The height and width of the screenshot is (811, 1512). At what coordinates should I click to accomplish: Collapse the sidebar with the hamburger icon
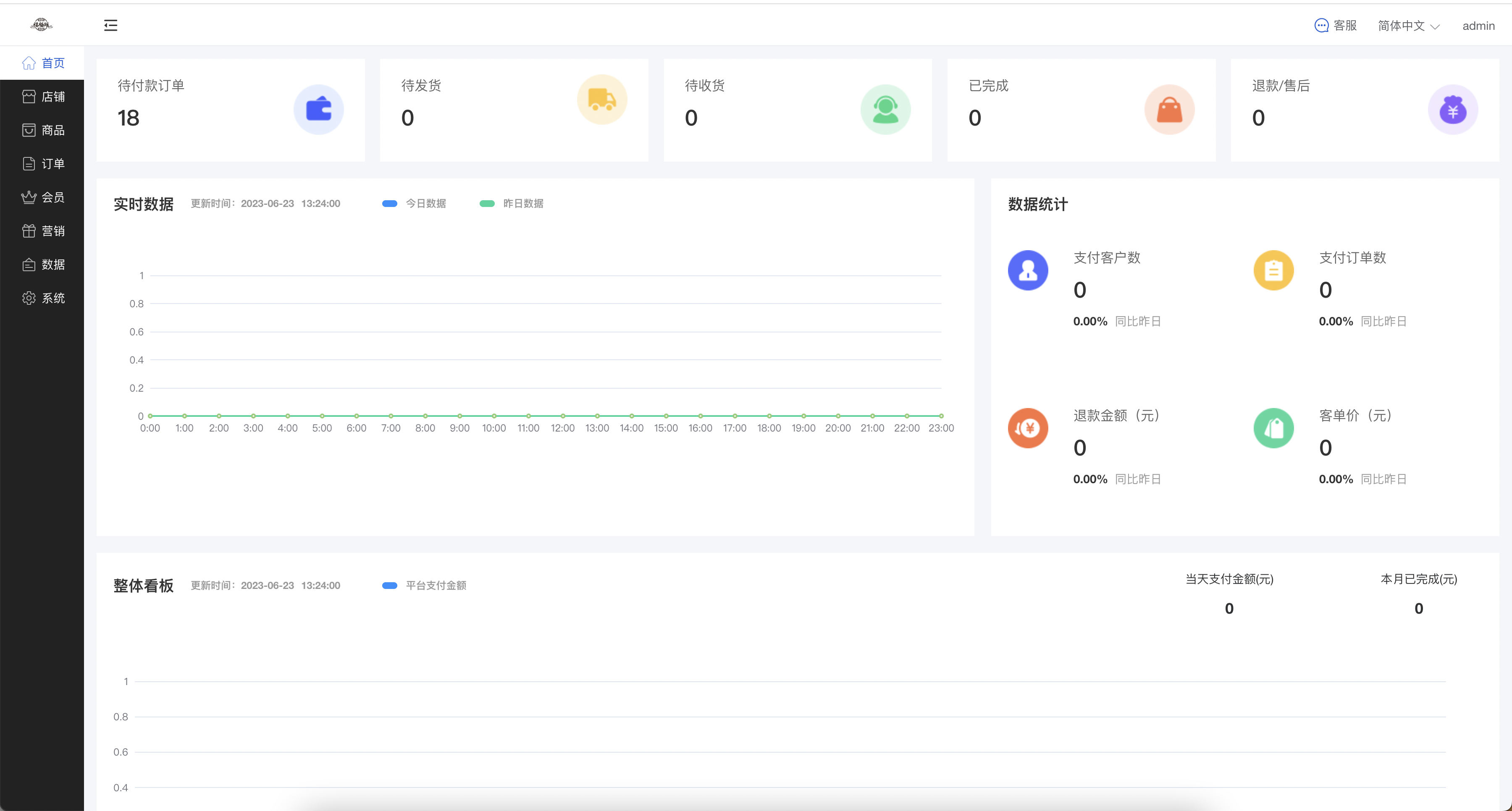coord(110,25)
